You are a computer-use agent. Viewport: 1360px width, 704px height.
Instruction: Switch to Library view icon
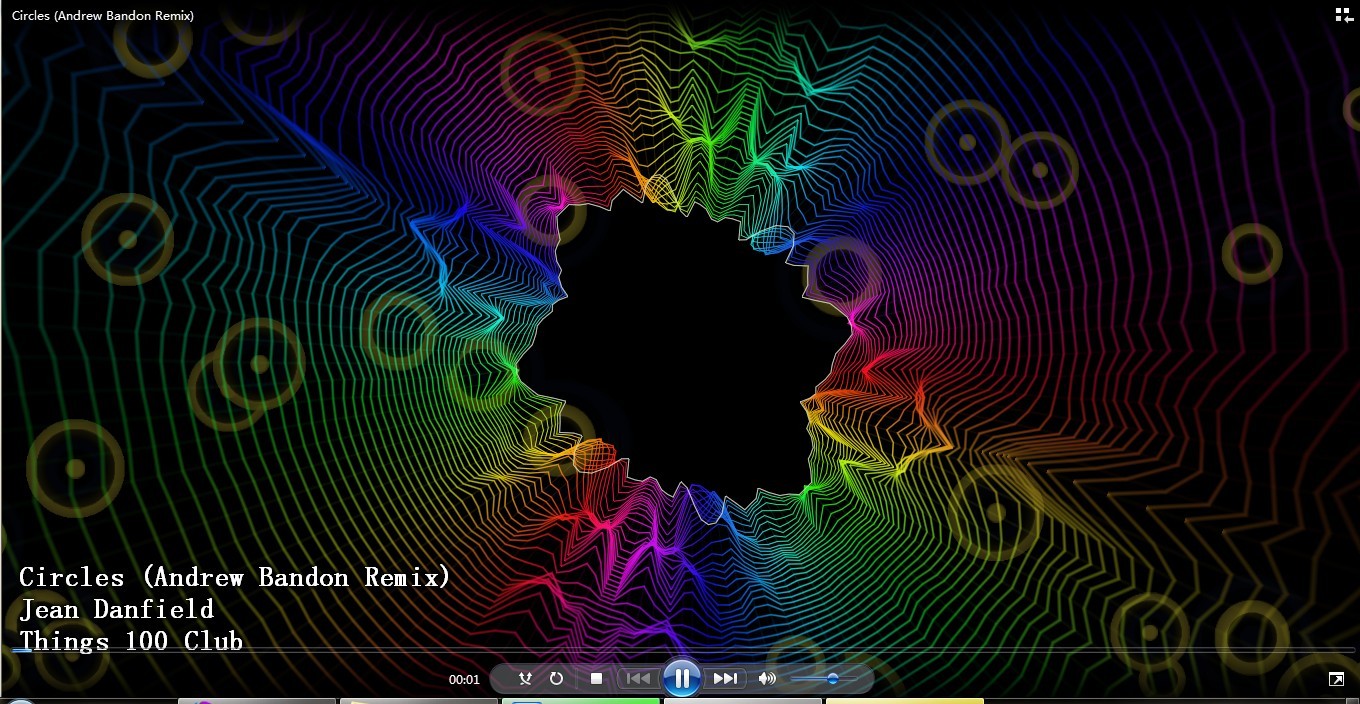point(1344,14)
